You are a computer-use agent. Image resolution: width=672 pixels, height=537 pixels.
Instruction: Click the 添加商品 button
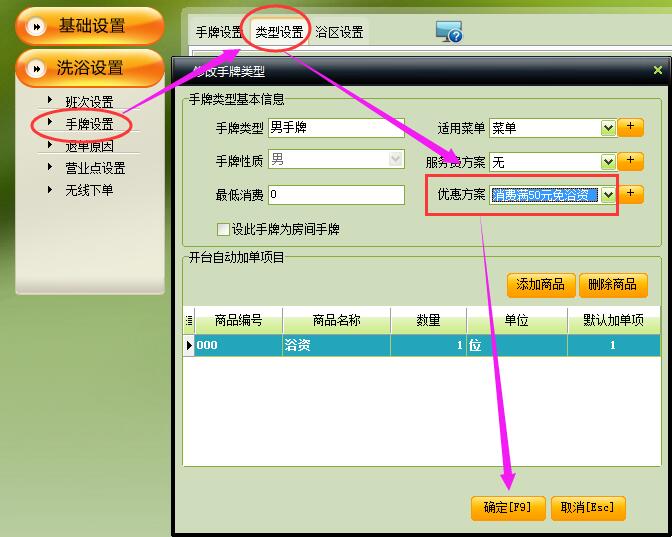pyautogui.click(x=540, y=285)
